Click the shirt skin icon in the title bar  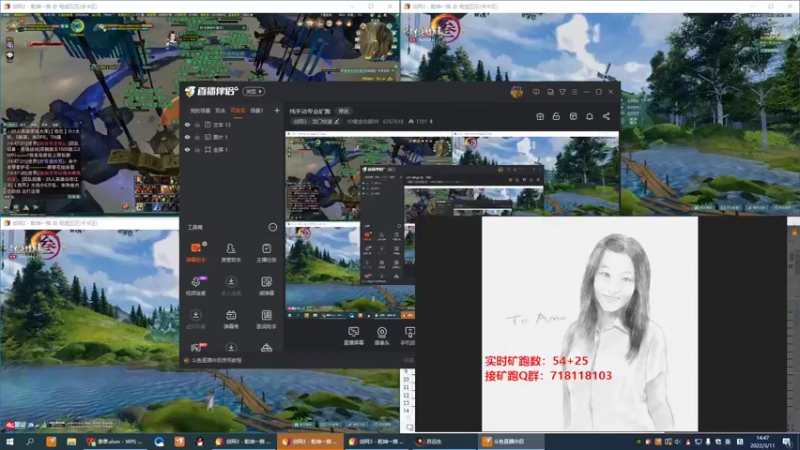click(x=562, y=92)
